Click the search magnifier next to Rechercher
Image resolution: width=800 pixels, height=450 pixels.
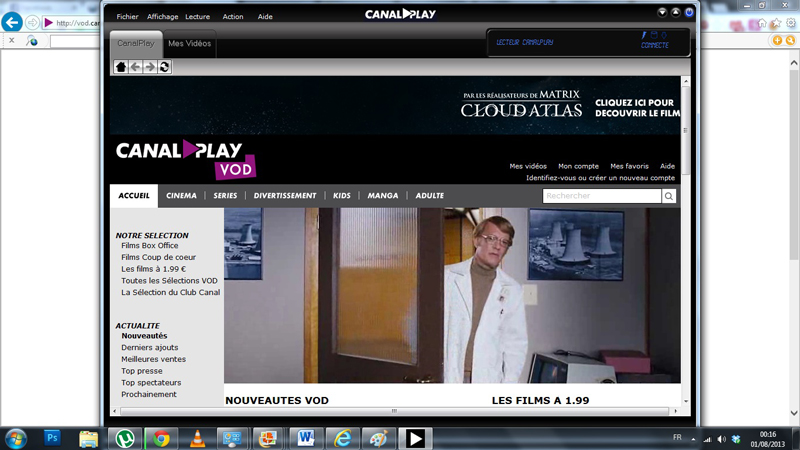pos(669,196)
